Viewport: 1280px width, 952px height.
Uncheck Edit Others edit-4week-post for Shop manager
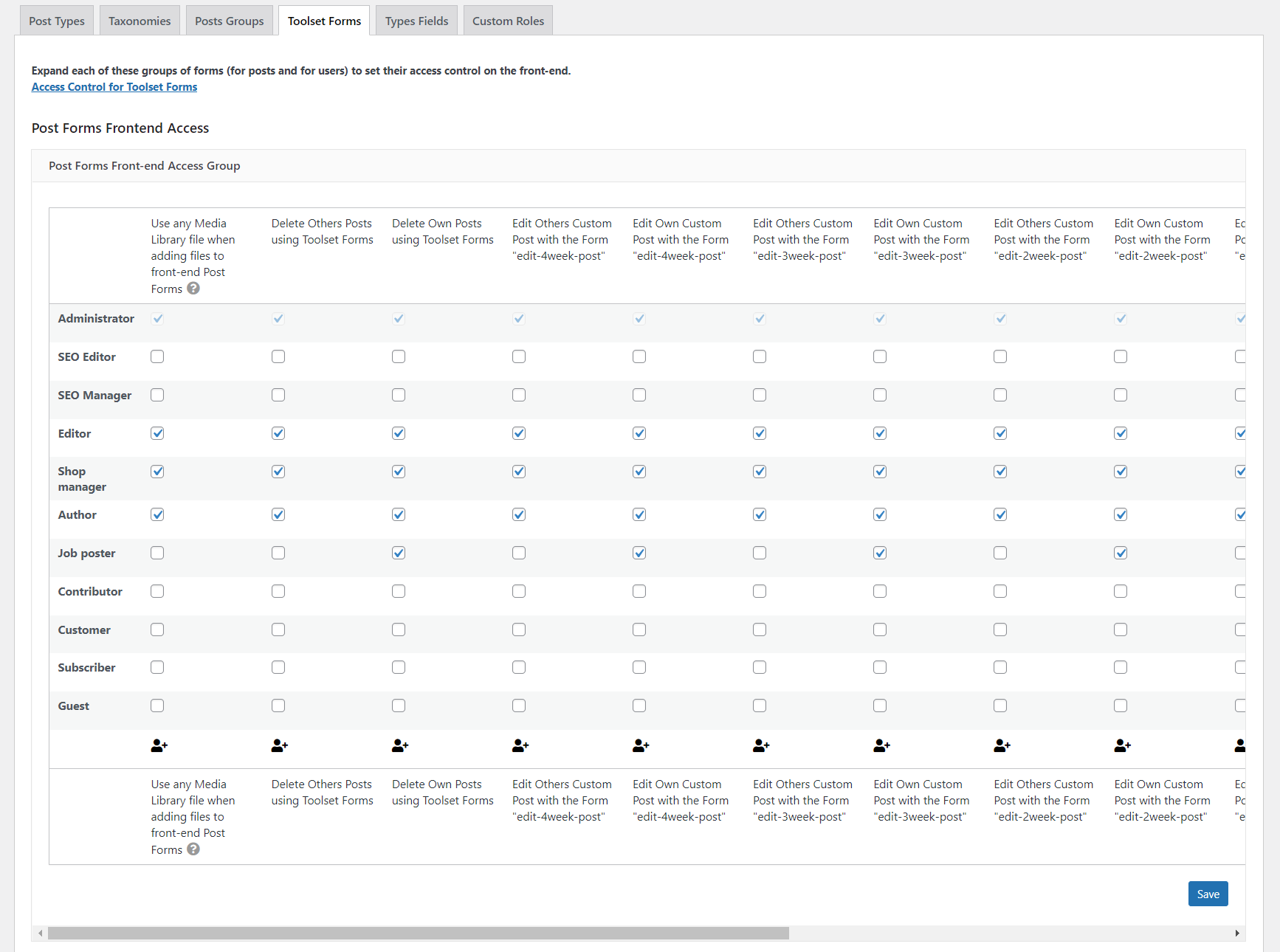point(519,472)
